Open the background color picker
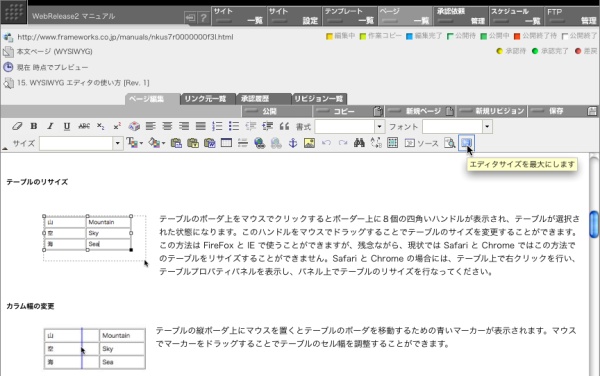The width and height of the screenshot is (600, 376). [x=157, y=143]
